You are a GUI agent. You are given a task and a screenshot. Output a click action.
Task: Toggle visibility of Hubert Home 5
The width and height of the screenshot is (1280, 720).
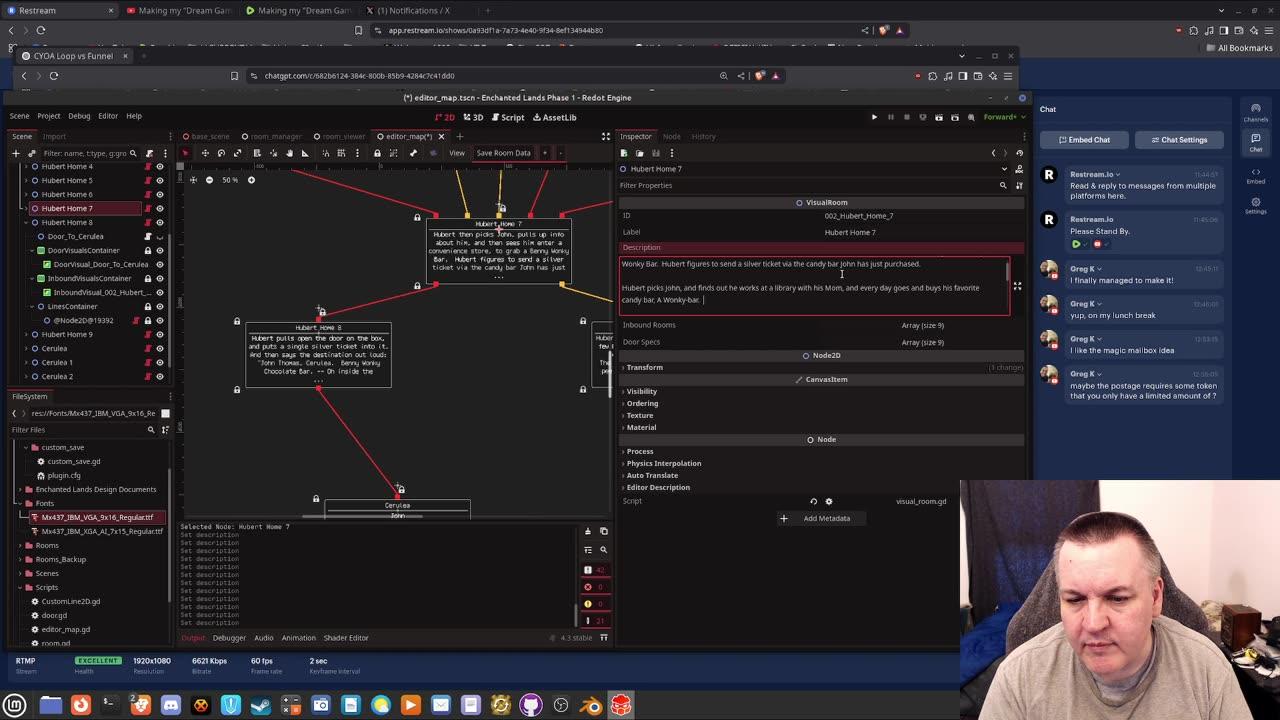(x=160, y=180)
